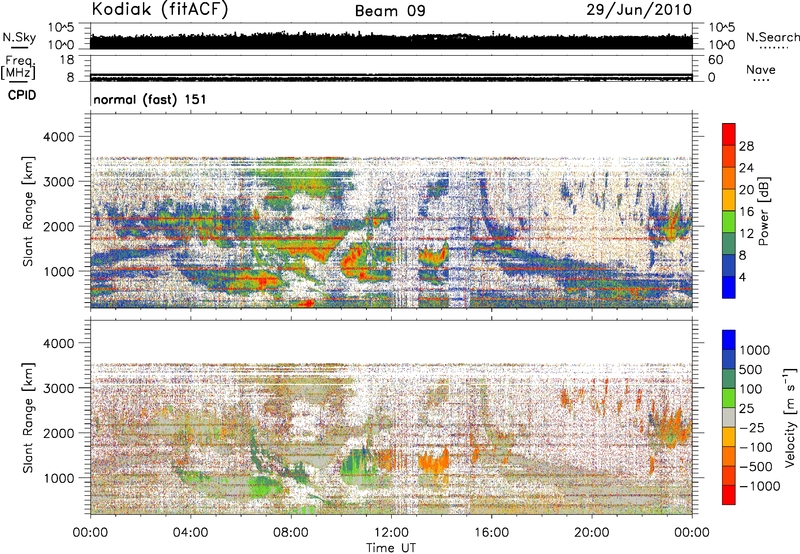Click the N.Sky noise plot strip
The width and height of the screenshot is (800, 554).
(x=391, y=36)
